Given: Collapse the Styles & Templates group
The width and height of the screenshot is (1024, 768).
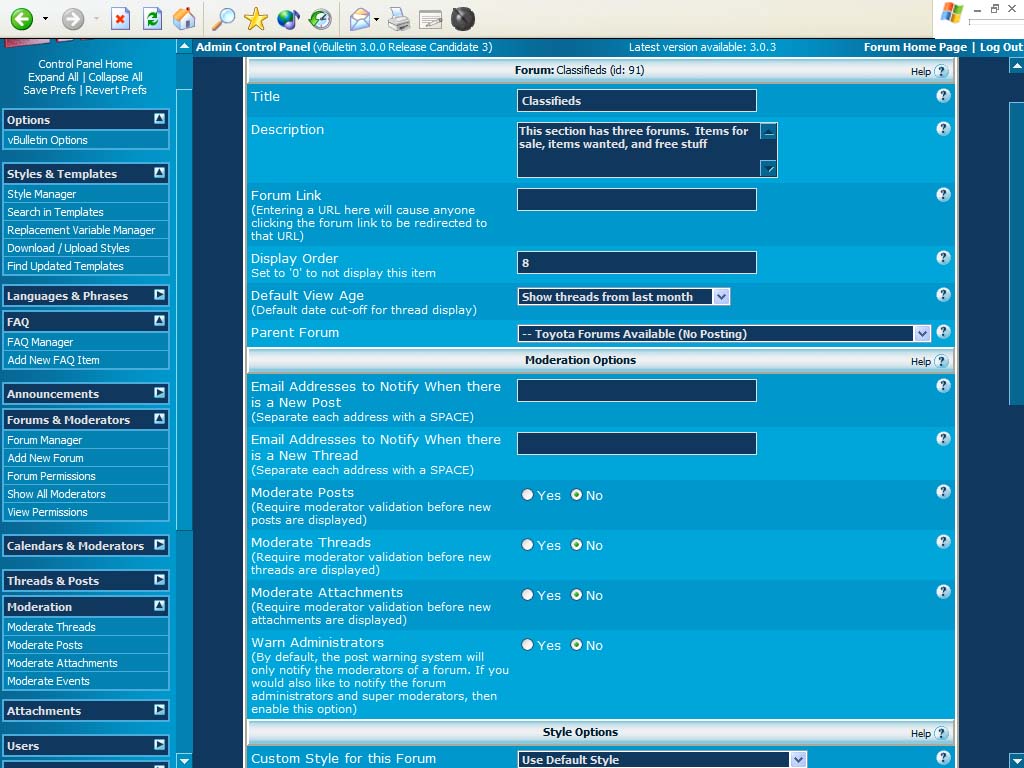Looking at the screenshot, I should (159, 173).
